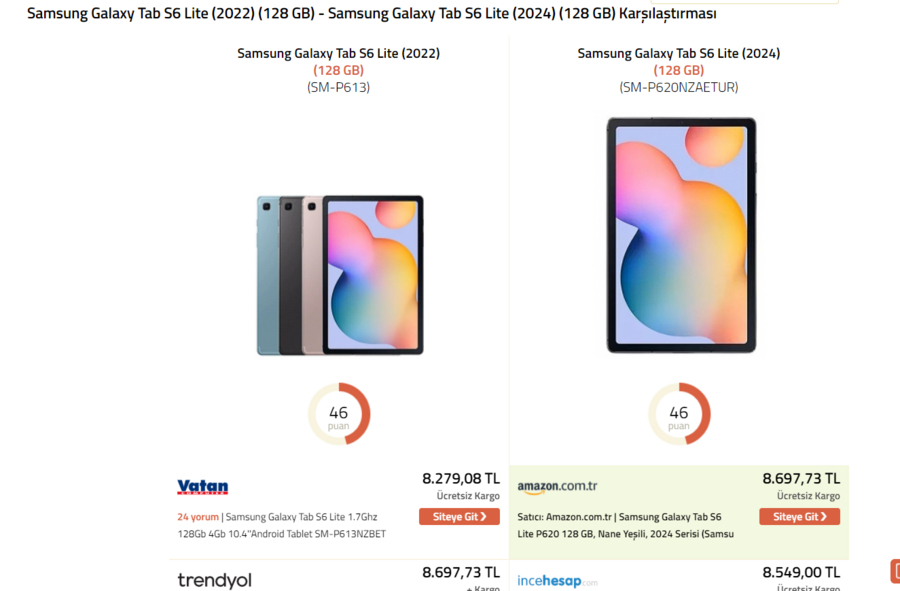The image size is (900, 591).
Task: Click the 2022 tablet's 46 puan score circle
Action: click(339, 414)
